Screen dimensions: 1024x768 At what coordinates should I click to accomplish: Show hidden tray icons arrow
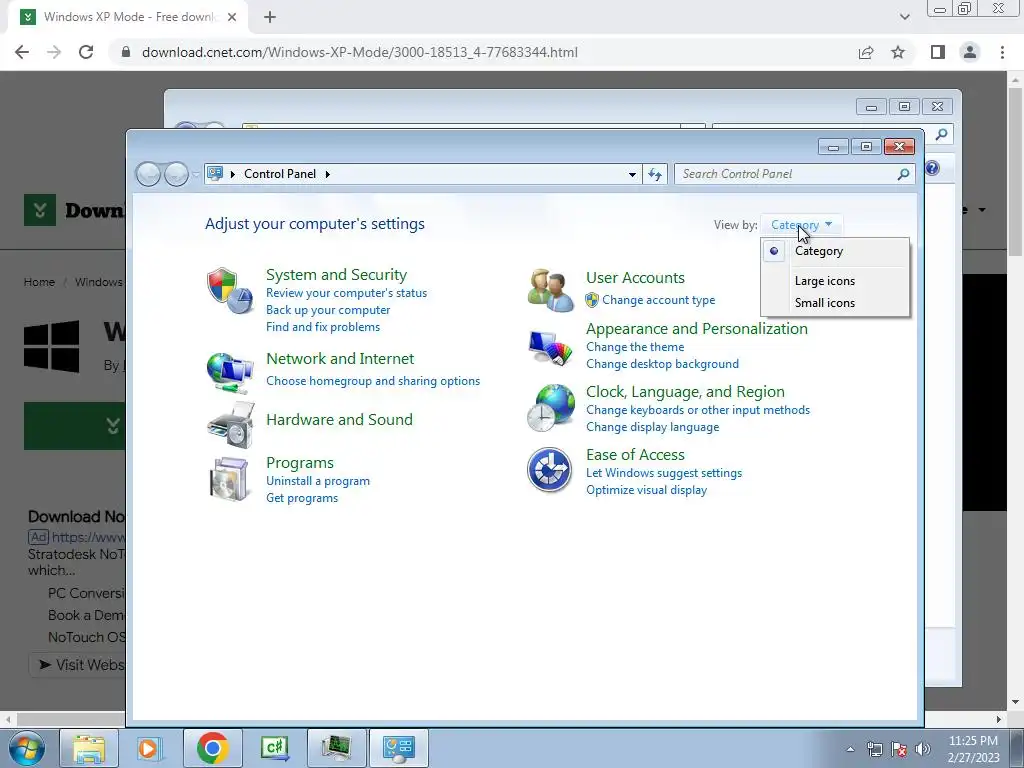click(850, 750)
